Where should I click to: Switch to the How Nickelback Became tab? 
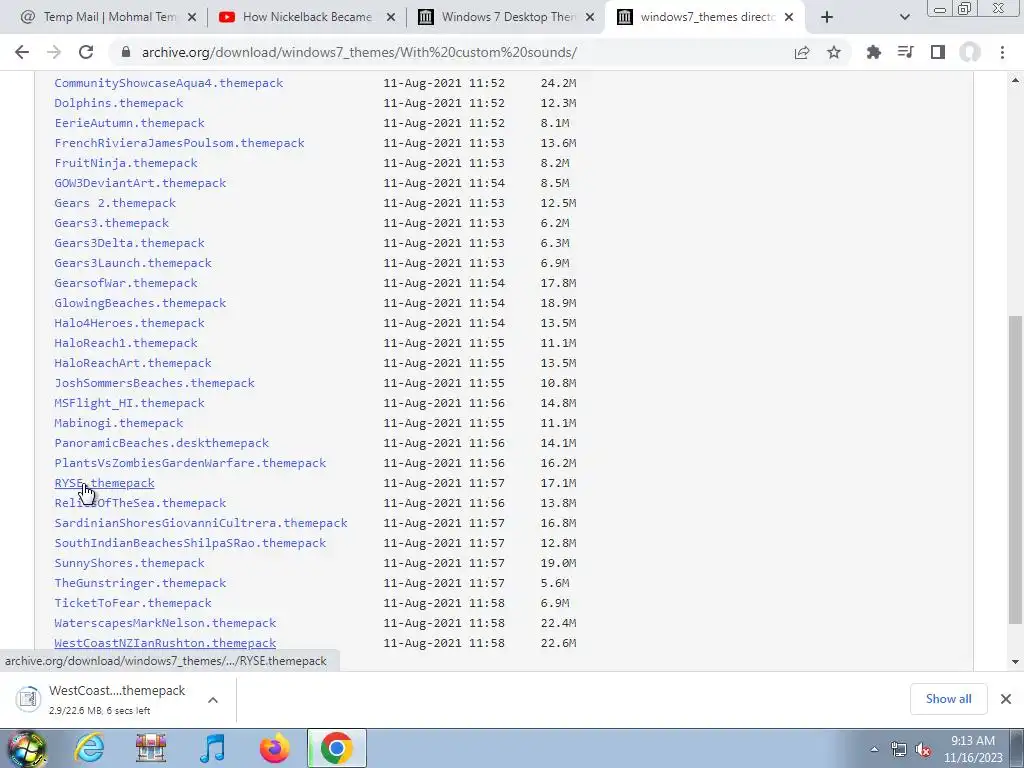(x=307, y=17)
